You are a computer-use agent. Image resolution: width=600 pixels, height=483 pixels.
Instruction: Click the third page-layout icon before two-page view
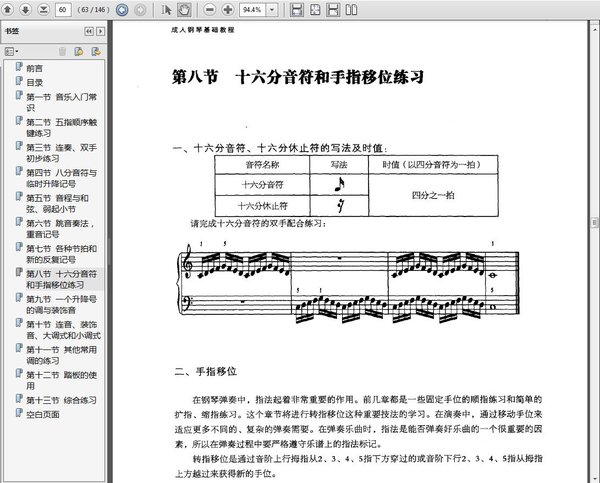coord(333,10)
